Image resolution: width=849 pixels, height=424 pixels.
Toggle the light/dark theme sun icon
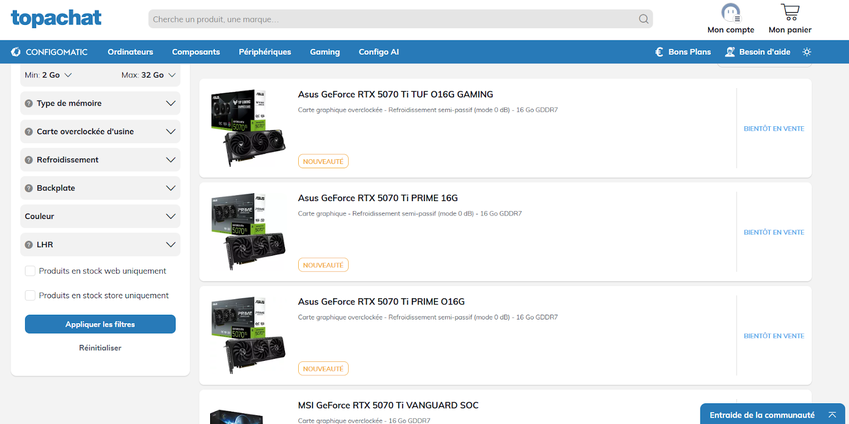[806, 52]
